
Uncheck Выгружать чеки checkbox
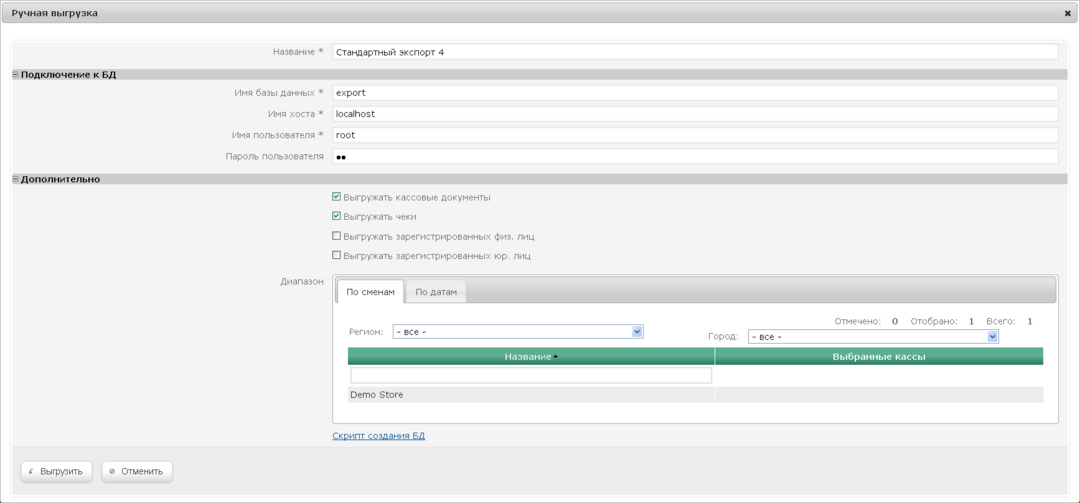pyautogui.click(x=337, y=216)
